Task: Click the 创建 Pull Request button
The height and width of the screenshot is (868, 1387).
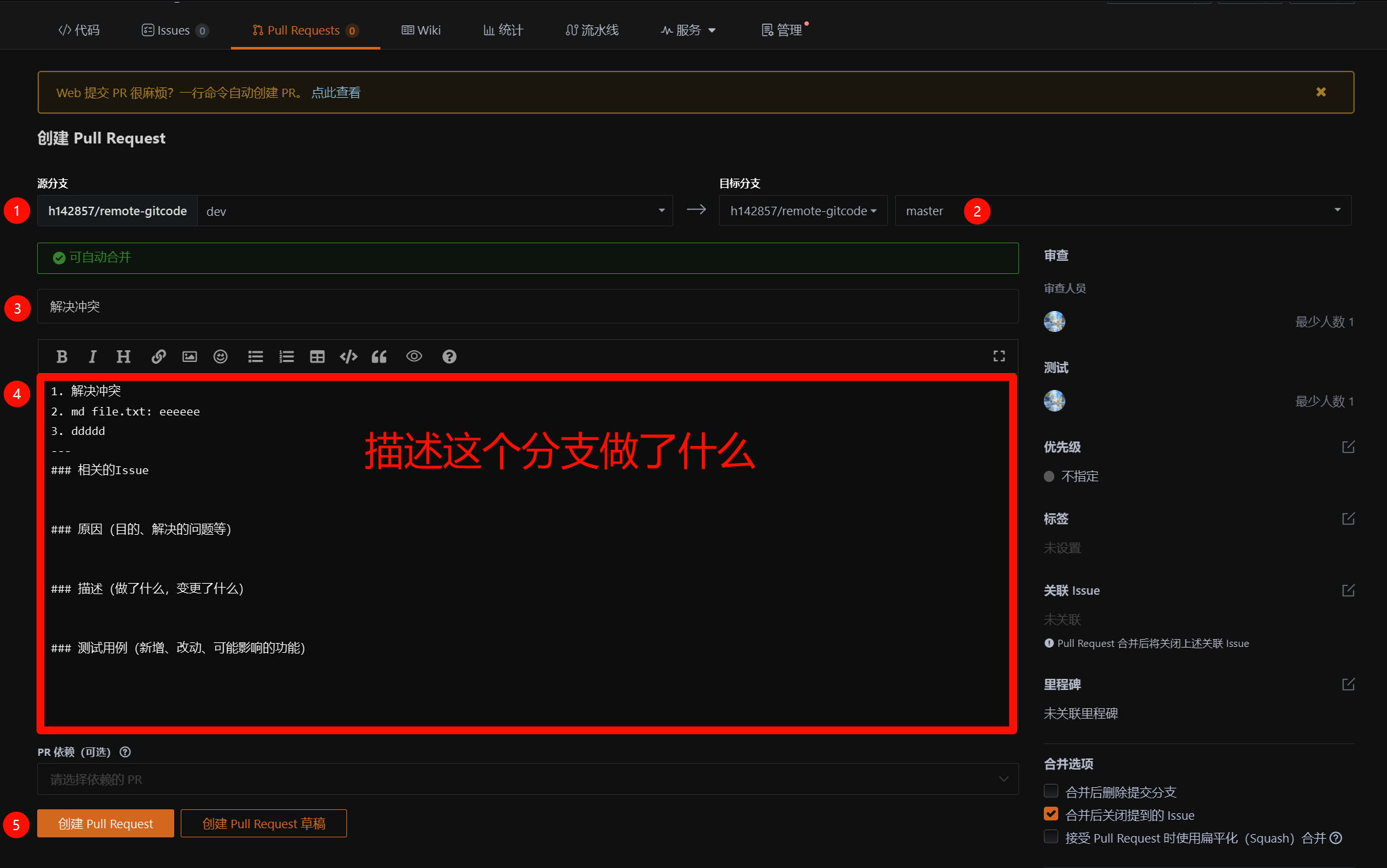Action: (x=106, y=824)
